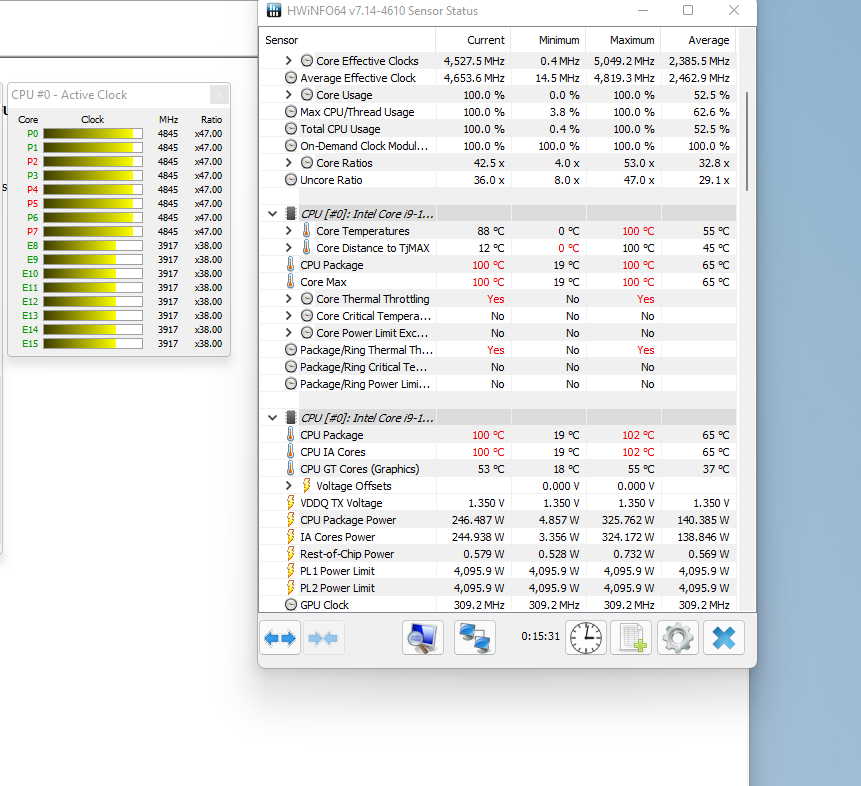Expand Core Temperatures row
Viewport: 861px width, 786px height.
click(288, 231)
